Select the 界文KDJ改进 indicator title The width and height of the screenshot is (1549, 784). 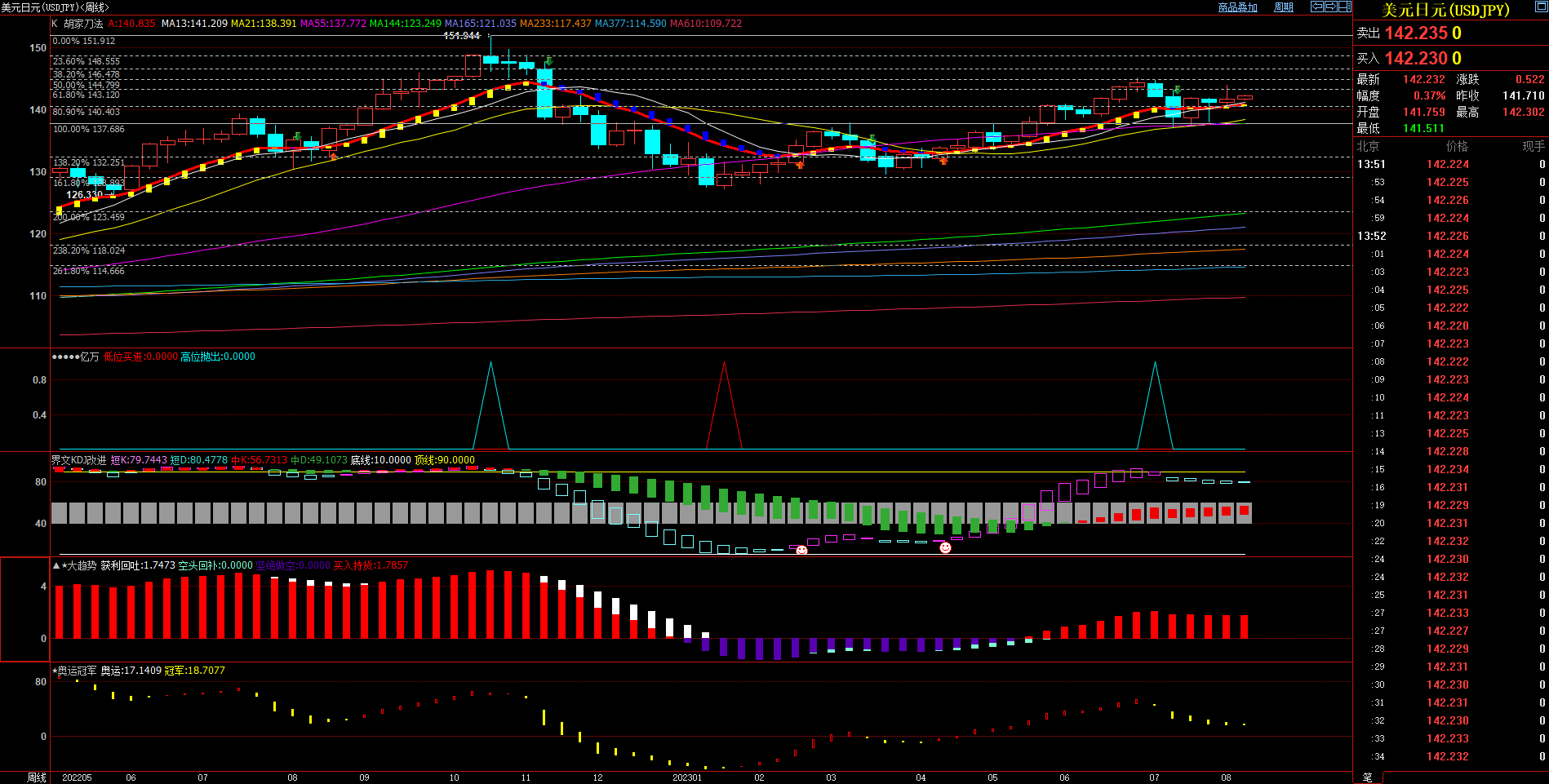pyautogui.click(x=79, y=460)
